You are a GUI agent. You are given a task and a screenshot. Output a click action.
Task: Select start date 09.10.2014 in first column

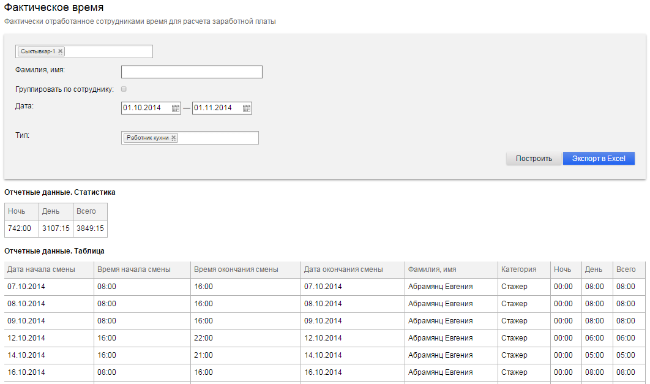click(26, 321)
